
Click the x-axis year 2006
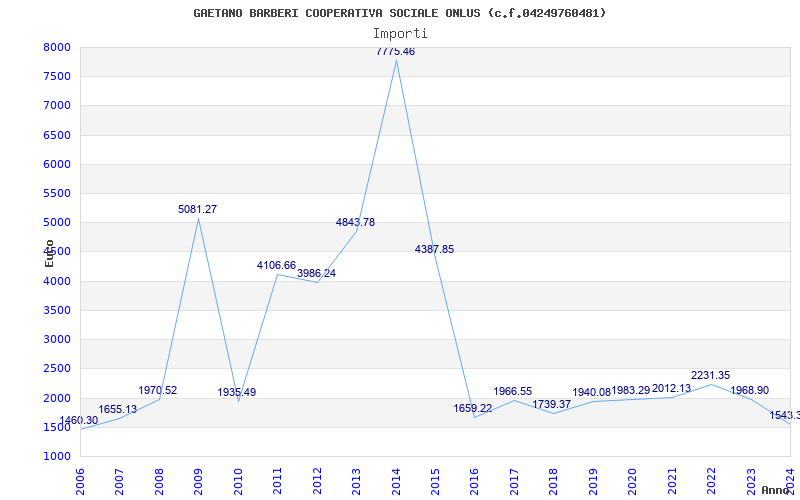point(80,482)
